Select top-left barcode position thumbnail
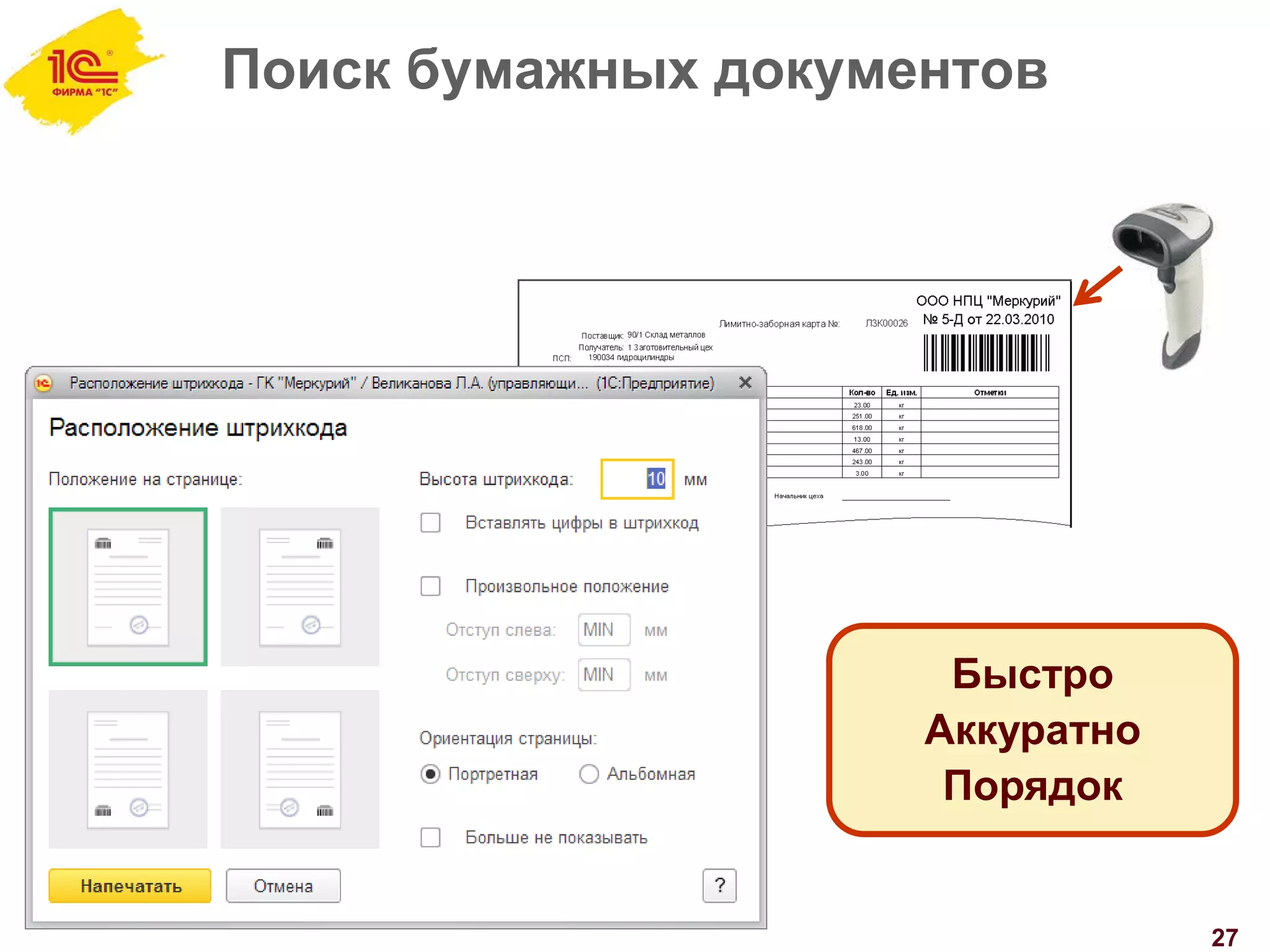Image resolution: width=1270 pixels, height=952 pixels. tap(128, 586)
